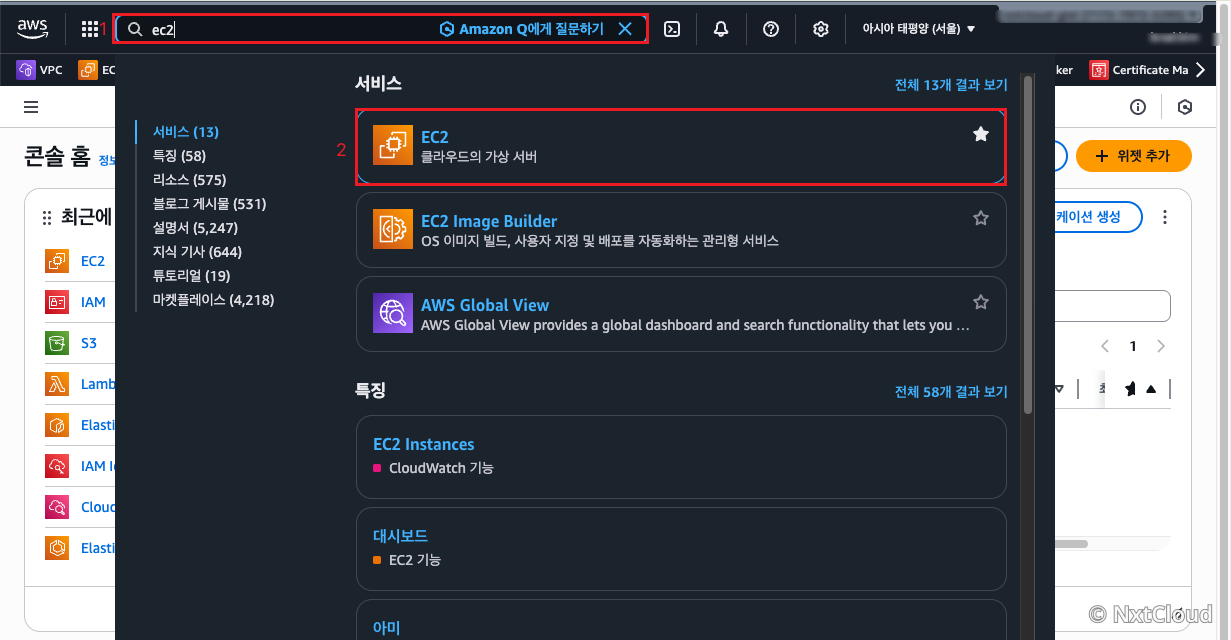The image size is (1231, 640).
Task: Click the widget horizontal scrollbar
Action: point(1071,544)
